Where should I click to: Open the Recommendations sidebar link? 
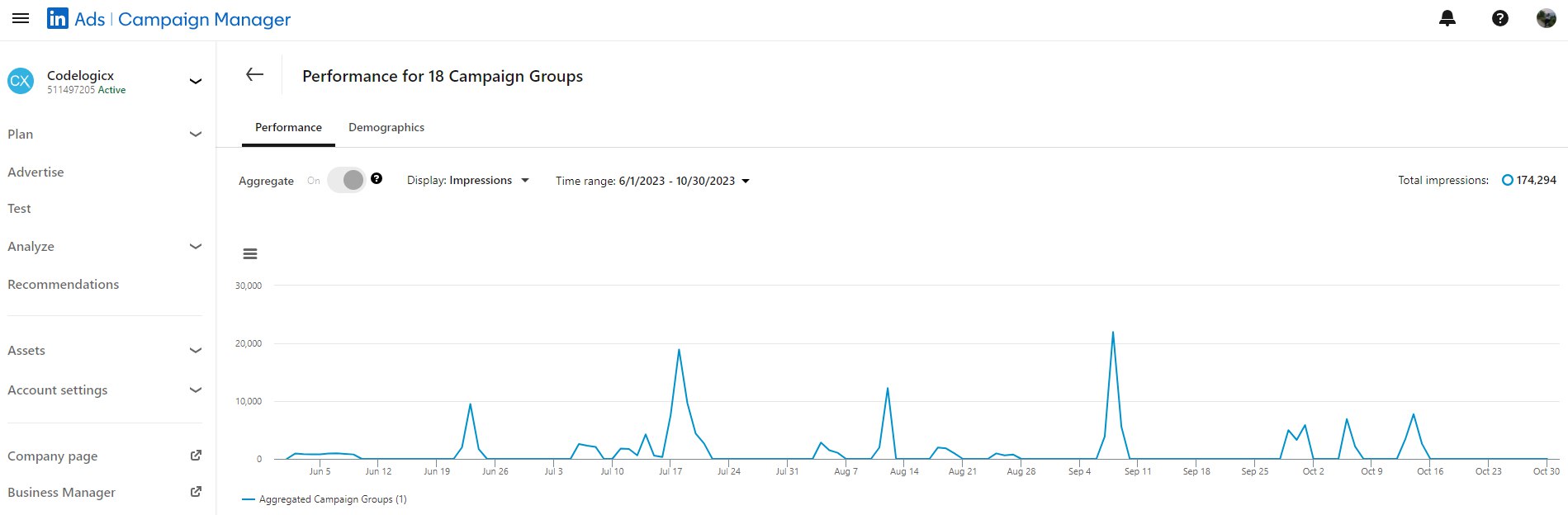(64, 284)
